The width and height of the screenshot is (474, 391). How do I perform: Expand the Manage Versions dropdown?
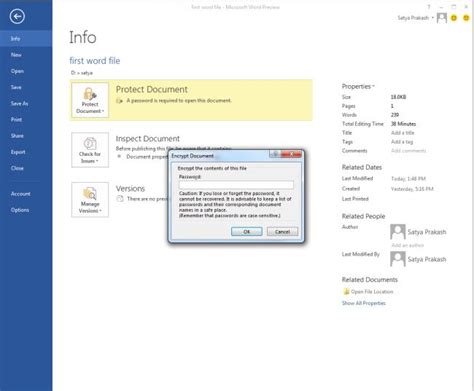pyautogui.click(x=90, y=200)
